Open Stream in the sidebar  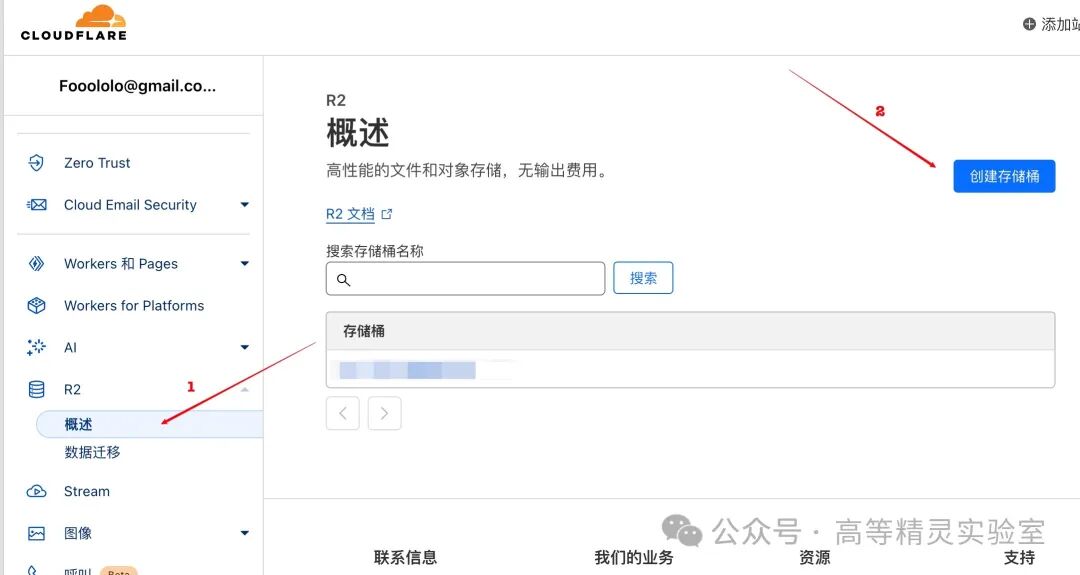(x=87, y=492)
